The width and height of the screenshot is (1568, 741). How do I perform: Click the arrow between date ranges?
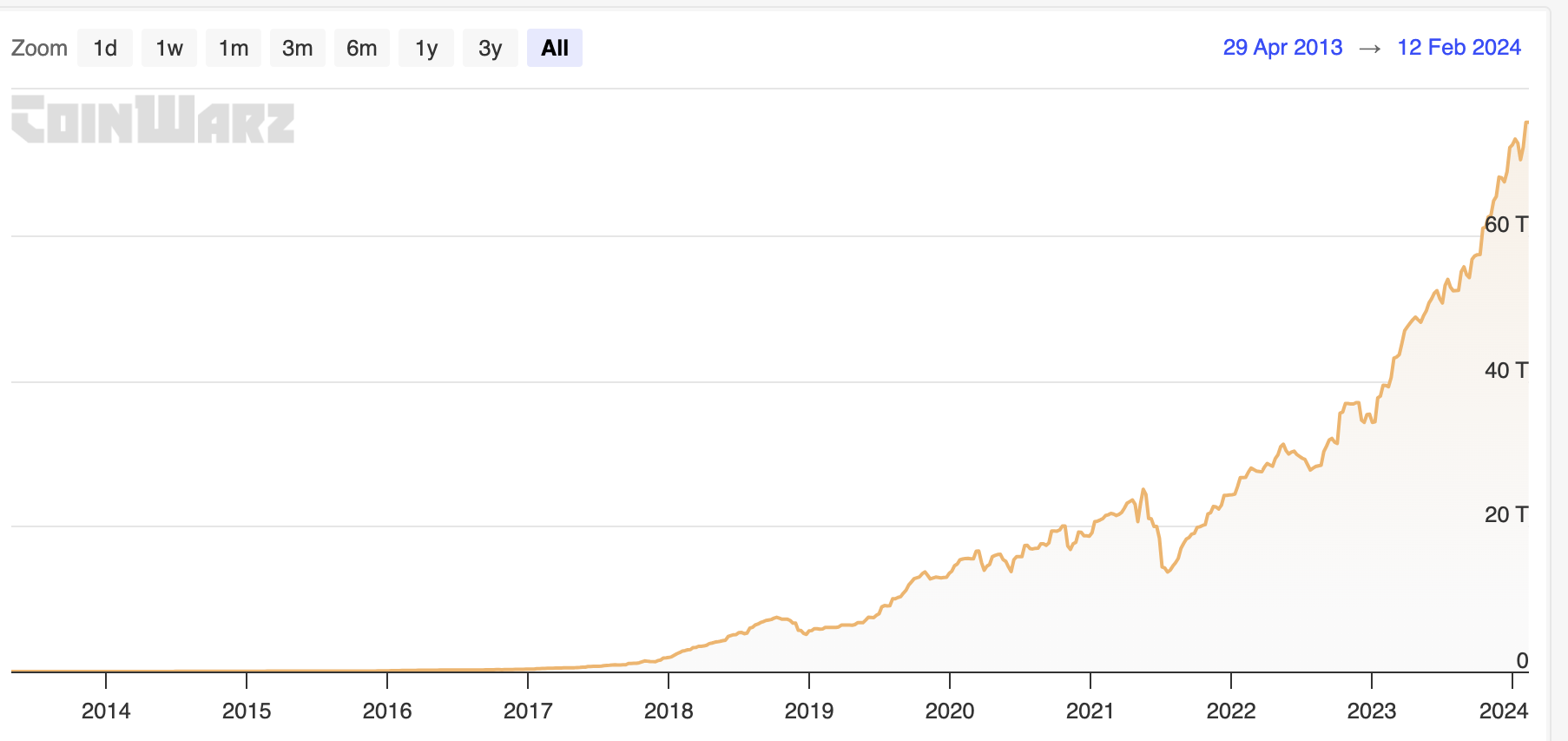pos(1370,49)
